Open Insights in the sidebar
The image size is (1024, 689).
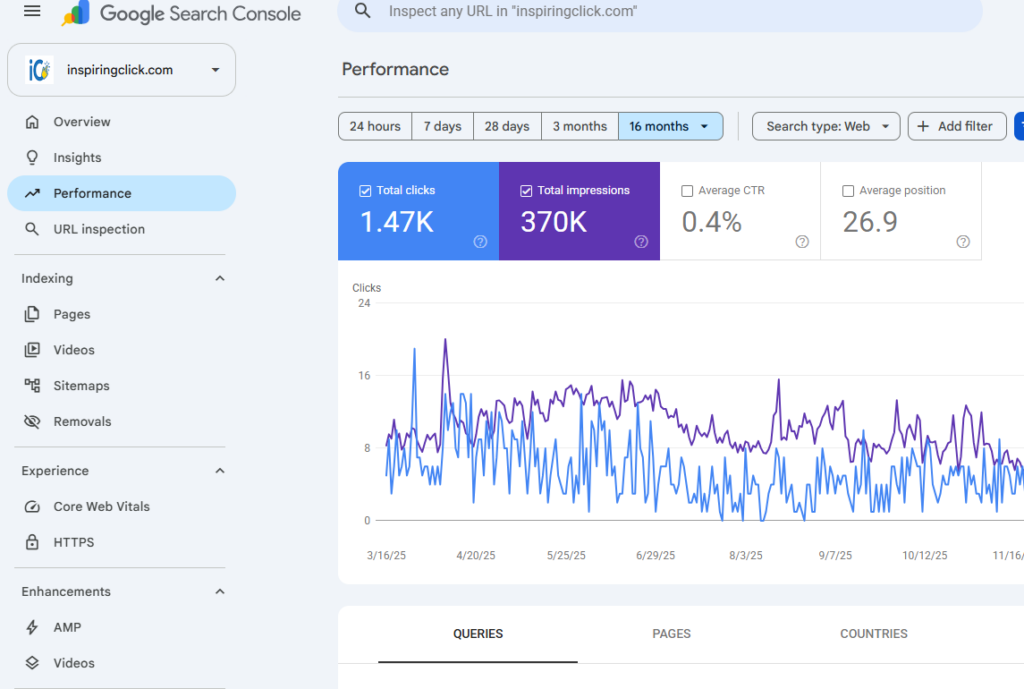pyautogui.click(x=121, y=158)
